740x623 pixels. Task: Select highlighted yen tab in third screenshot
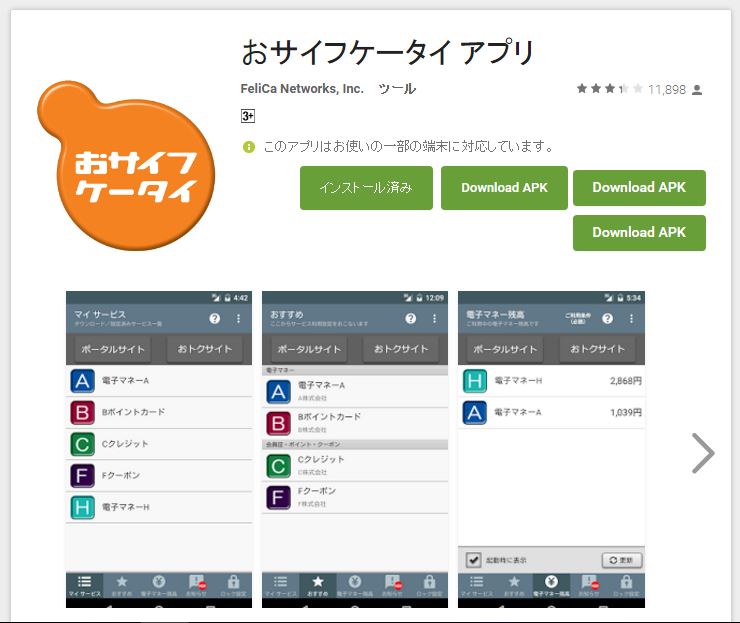(x=551, y=585)
